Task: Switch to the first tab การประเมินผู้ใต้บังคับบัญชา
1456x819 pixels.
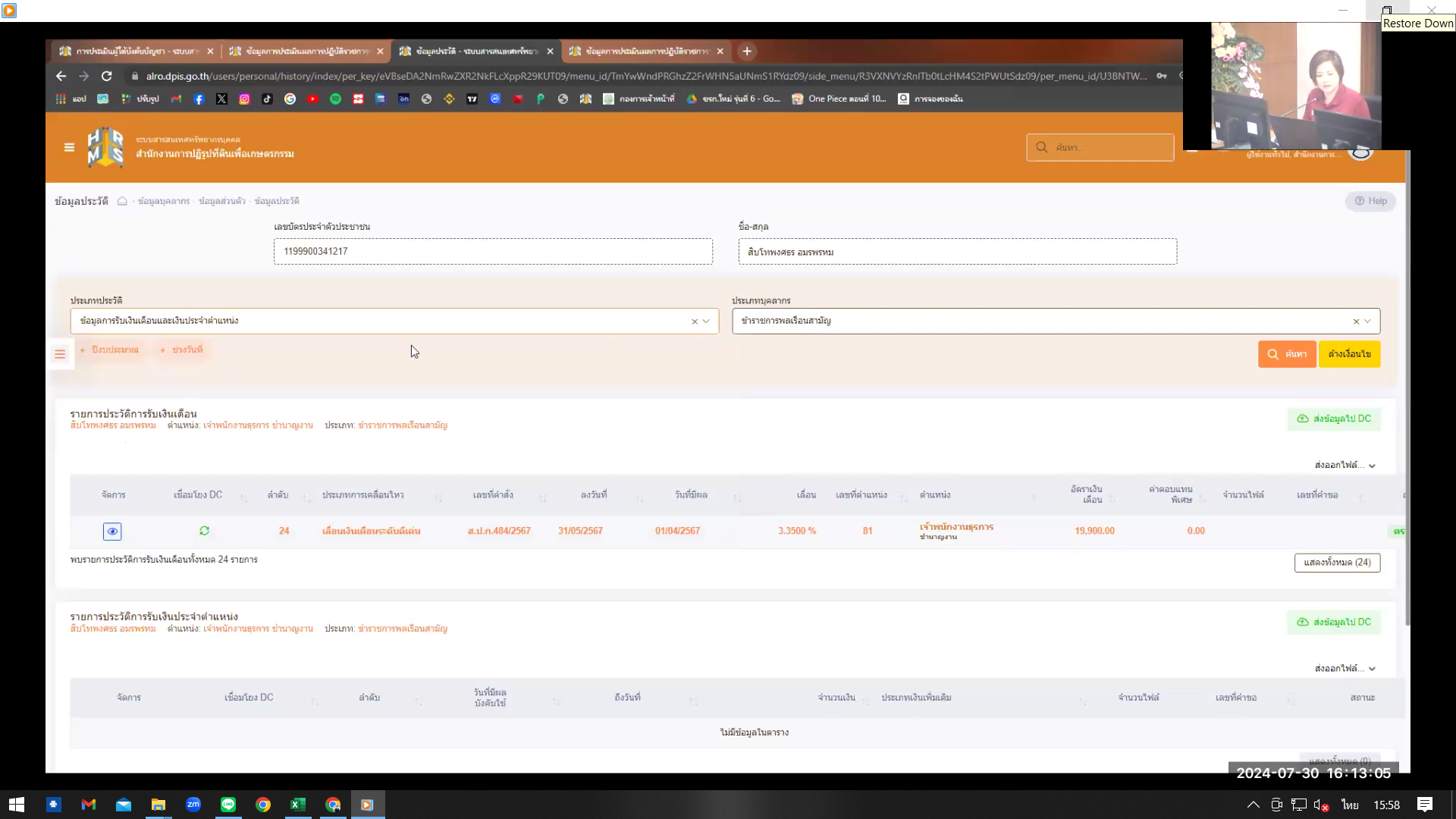Action: point(136,51)
